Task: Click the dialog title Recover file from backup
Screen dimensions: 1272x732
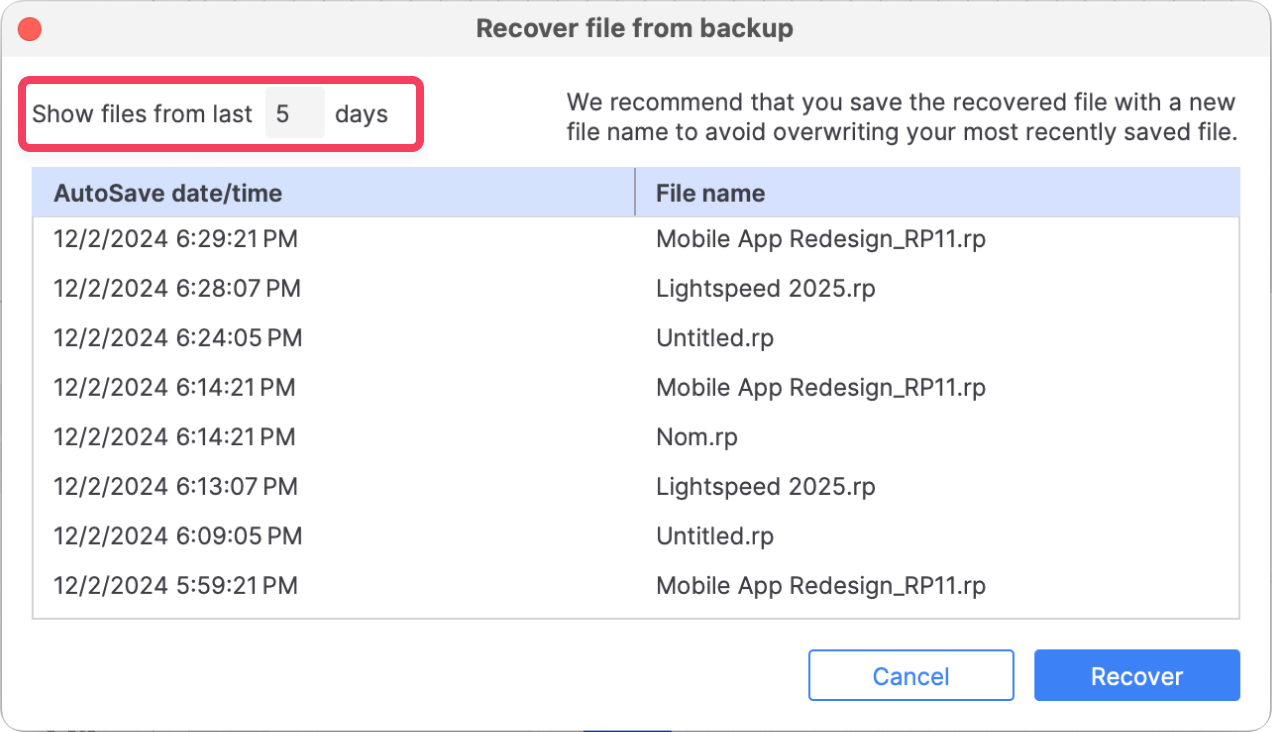Action: [x=636, y=28]
